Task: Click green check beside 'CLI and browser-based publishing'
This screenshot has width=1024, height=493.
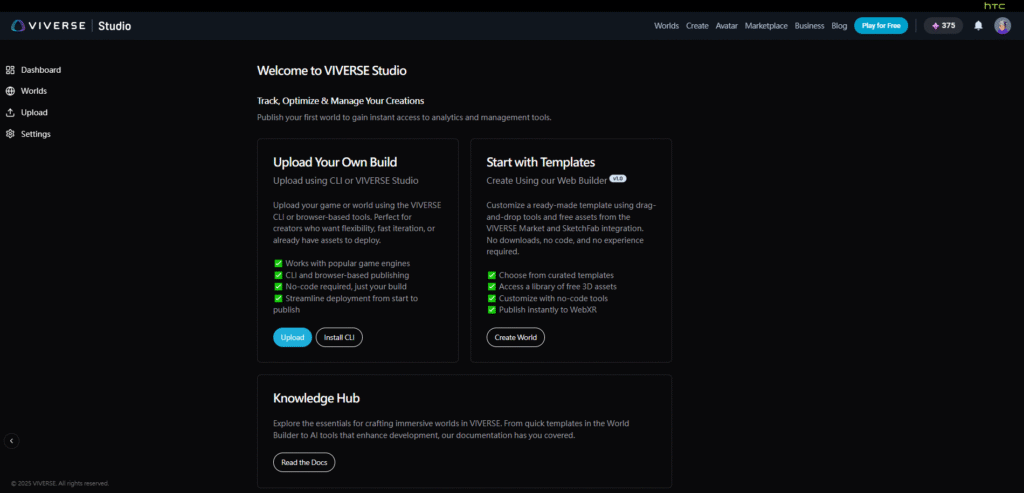Action: click(x=278, y=275)
